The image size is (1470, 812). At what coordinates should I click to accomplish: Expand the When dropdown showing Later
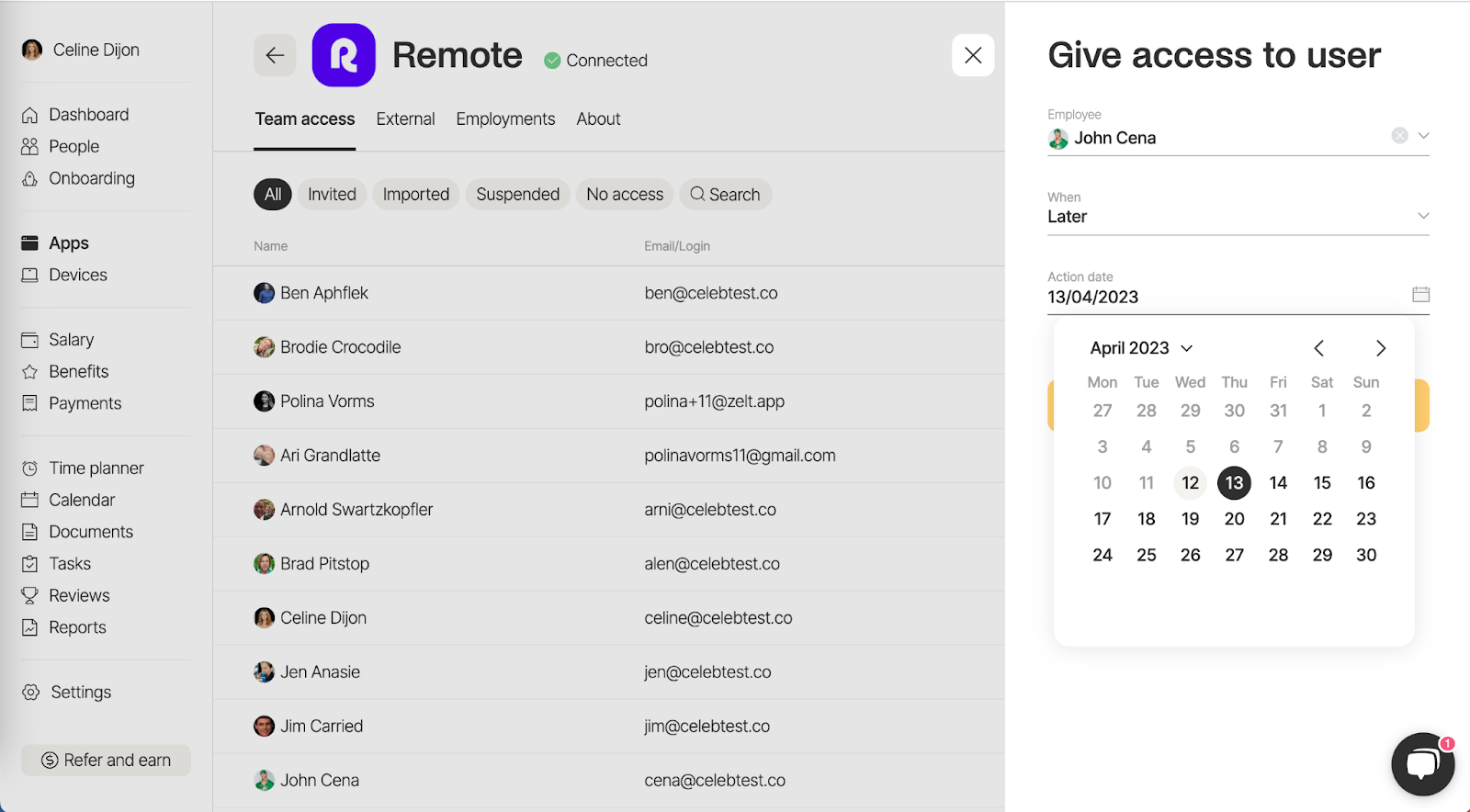(x=1238, y=217)
